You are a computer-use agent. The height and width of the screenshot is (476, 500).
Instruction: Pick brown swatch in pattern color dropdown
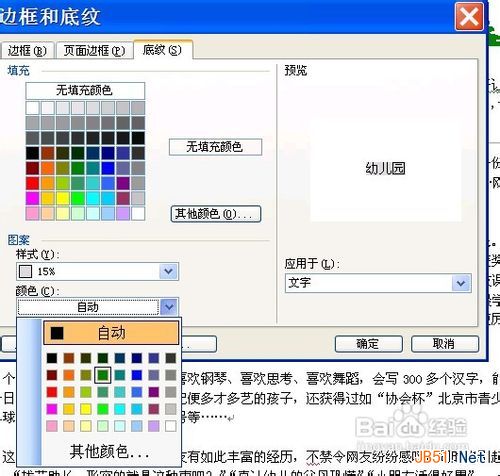click(69, 358)
